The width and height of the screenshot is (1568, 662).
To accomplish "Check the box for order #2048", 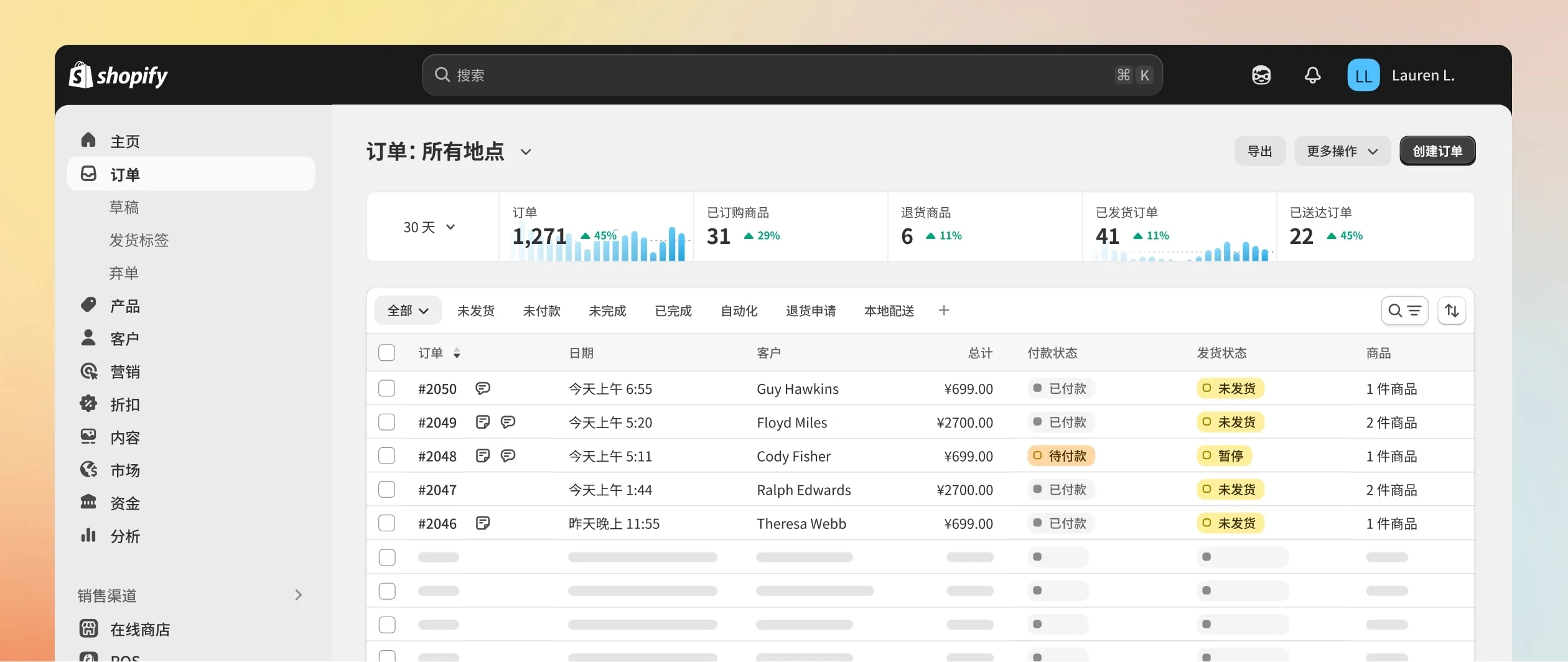I will 387,455.
